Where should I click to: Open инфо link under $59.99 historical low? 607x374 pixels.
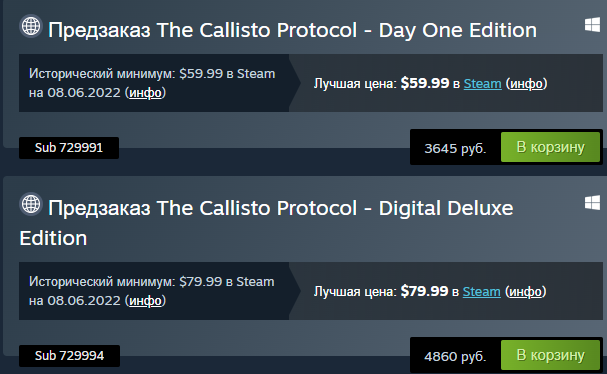click(x=145, y=93)
